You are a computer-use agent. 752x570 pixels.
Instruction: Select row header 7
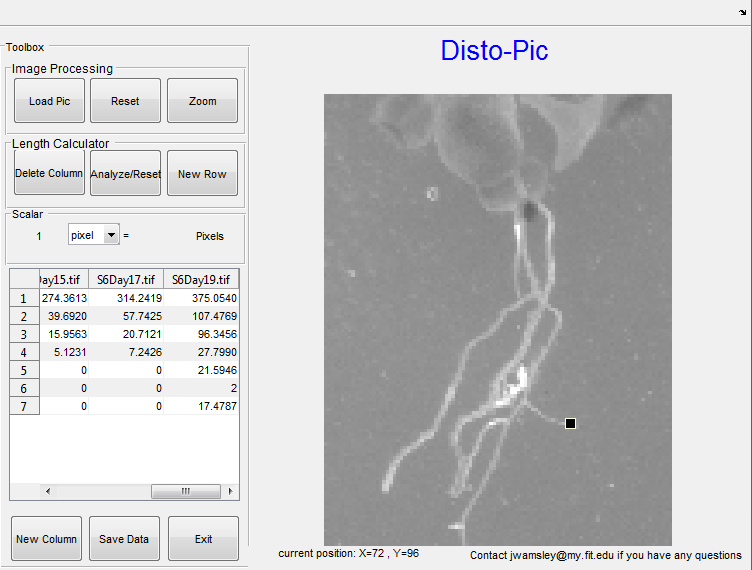click(x=24, y=406)
